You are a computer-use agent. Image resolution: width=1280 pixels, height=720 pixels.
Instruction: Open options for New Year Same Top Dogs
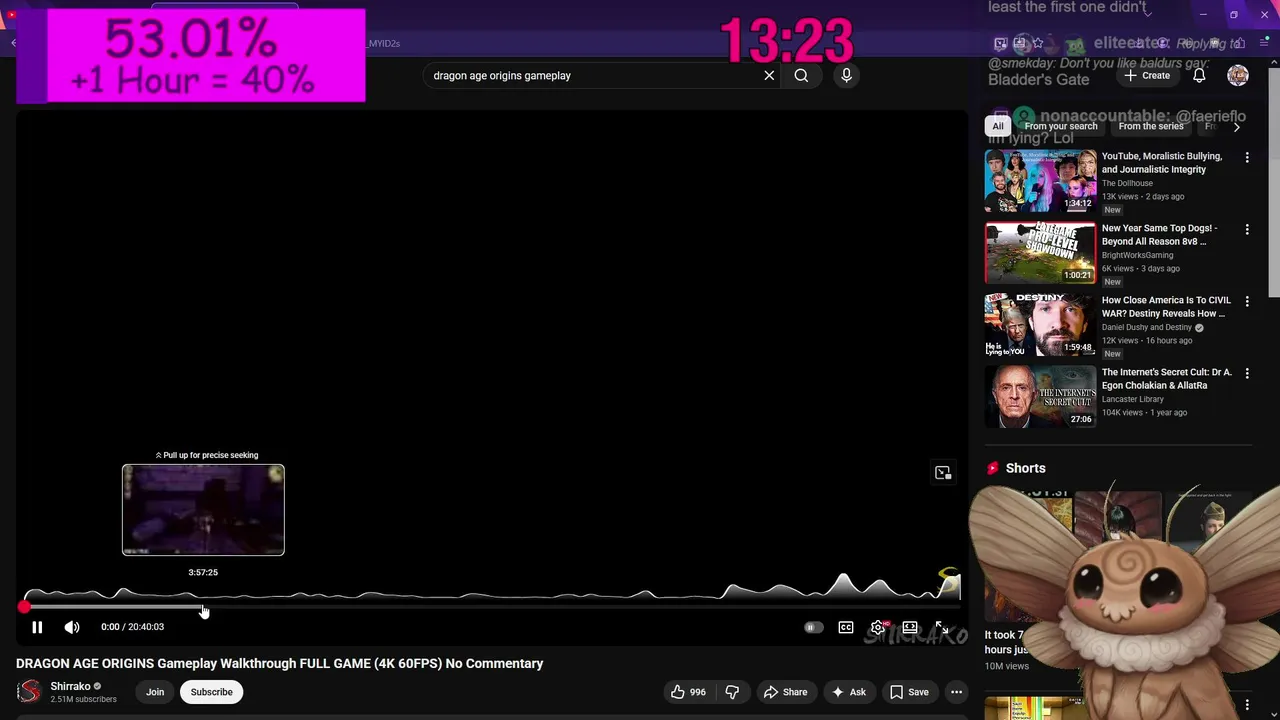pyautogui.click(x=1247, y=230)
